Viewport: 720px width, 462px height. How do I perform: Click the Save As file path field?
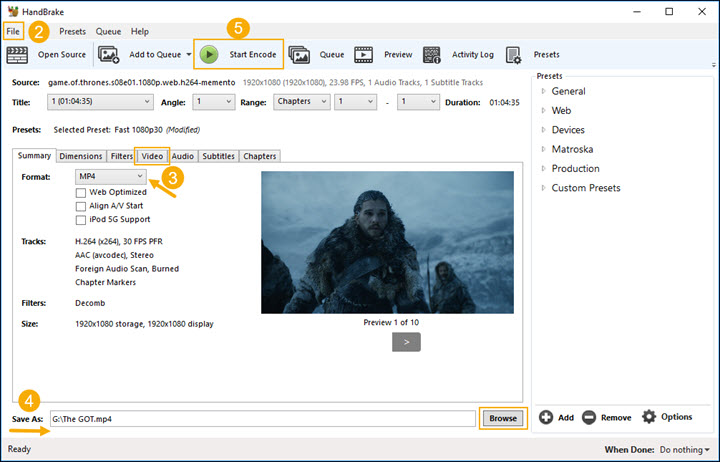pos(260,418)
